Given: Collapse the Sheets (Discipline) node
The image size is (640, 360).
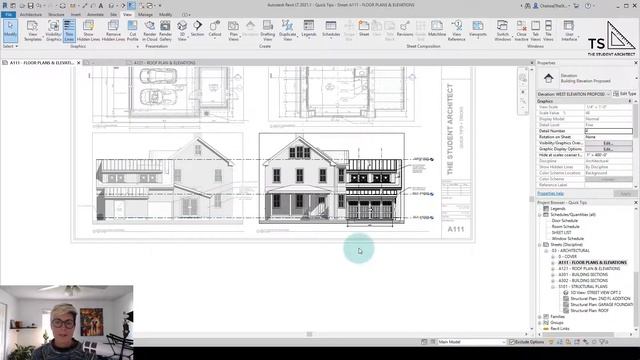Looking at the screenshot, I should coord(540,245).
